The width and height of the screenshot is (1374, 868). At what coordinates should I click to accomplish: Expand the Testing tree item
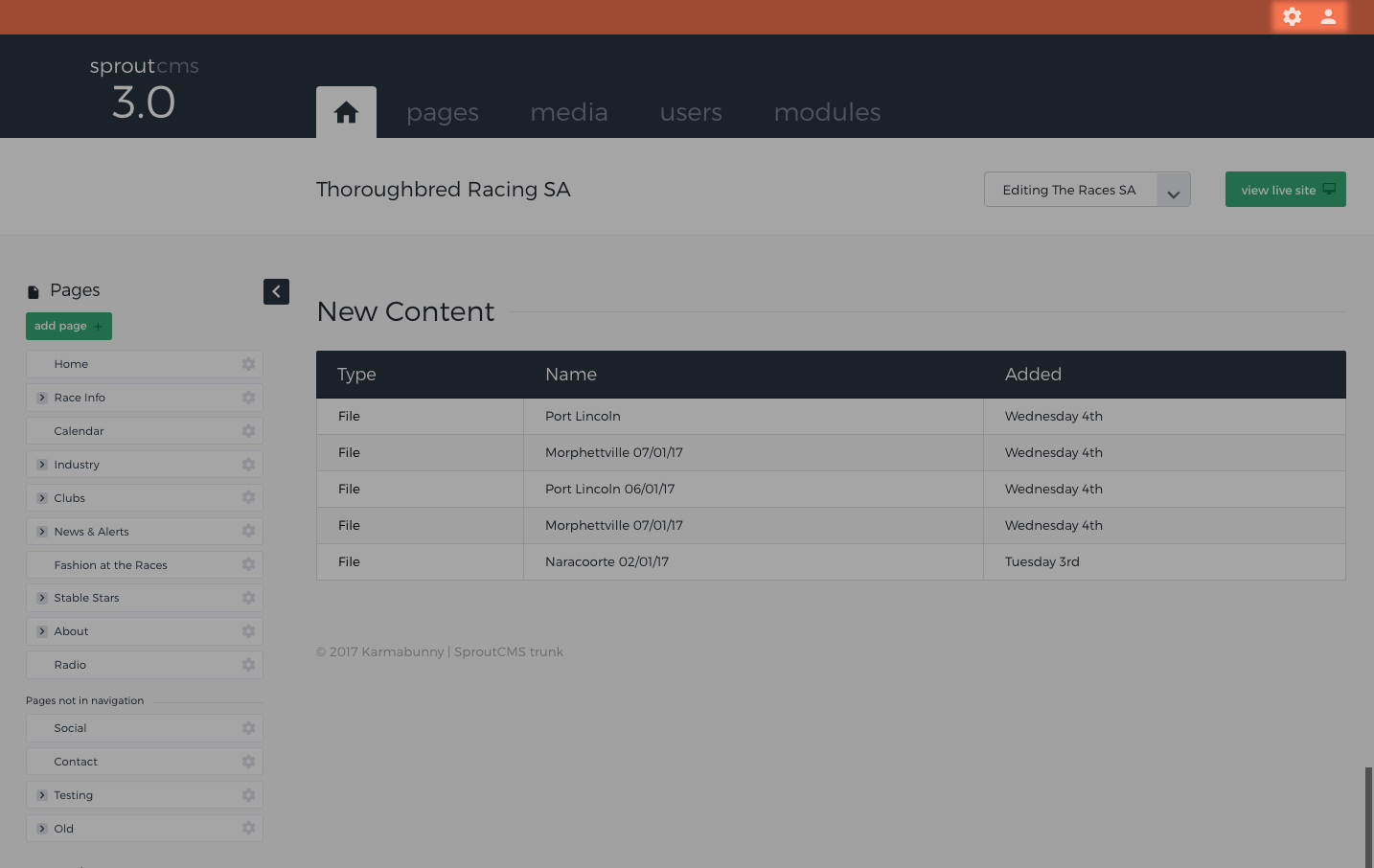[42, 795]
